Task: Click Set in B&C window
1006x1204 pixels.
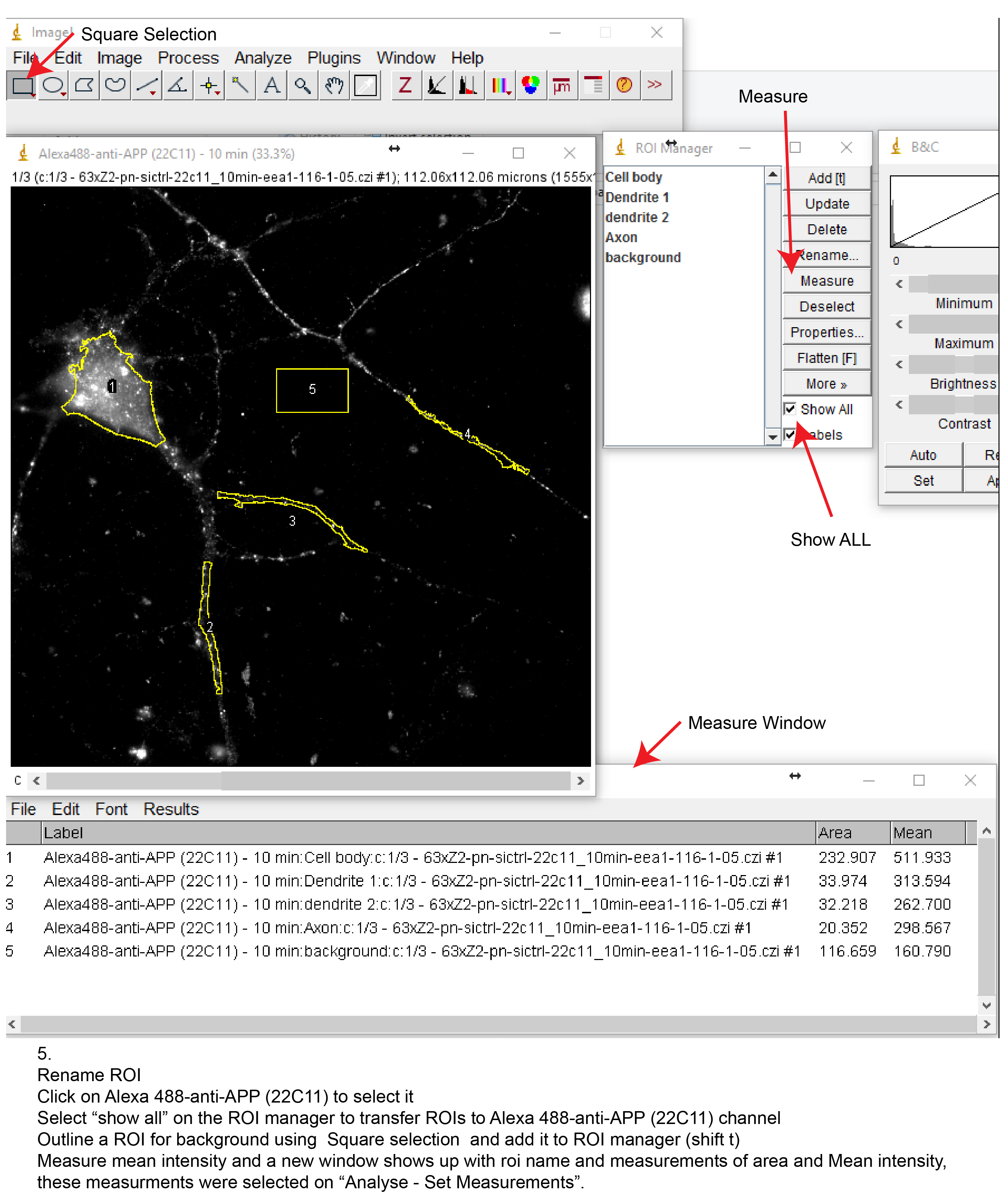Action: 923,481
